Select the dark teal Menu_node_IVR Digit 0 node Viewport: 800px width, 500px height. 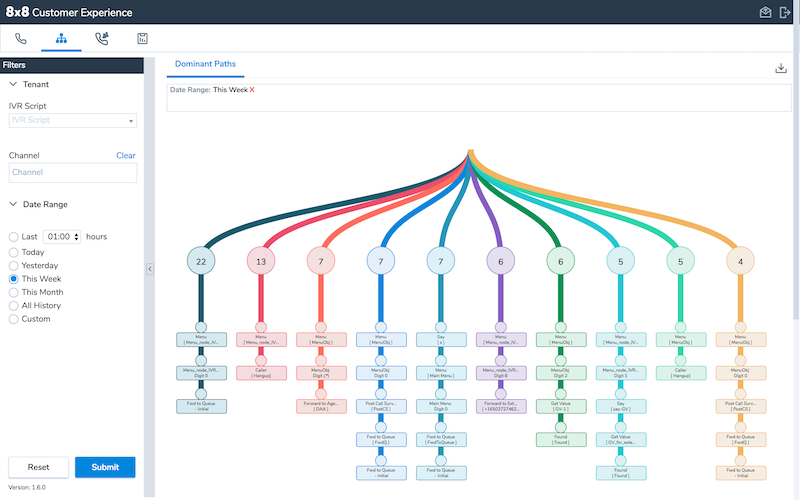tap(202, 373)
